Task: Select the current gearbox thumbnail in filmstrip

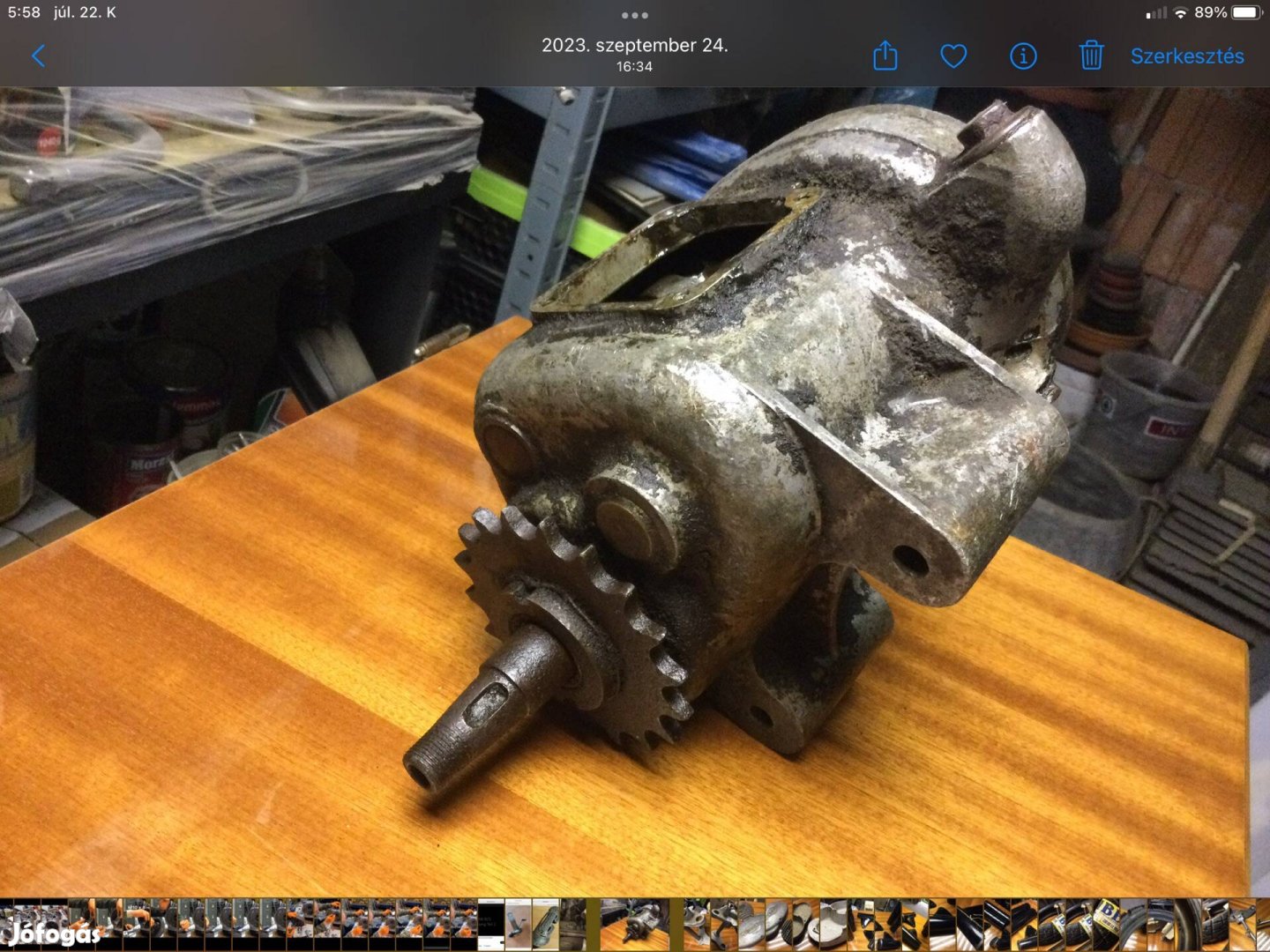Action: point(635,925)
